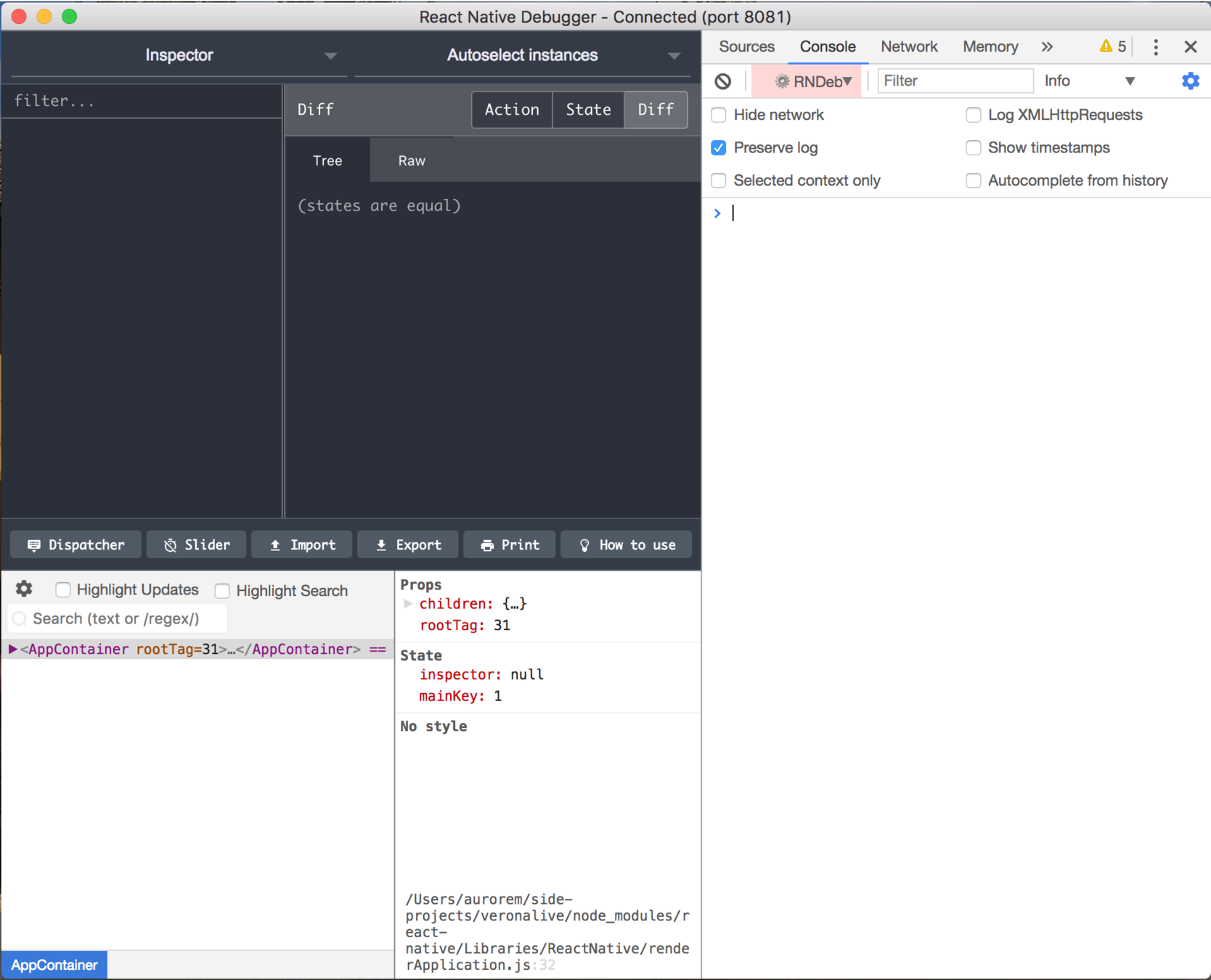This screenshot has height=980, width=1211.
Task: Select the Diff view tab
Action: [656, 110]
